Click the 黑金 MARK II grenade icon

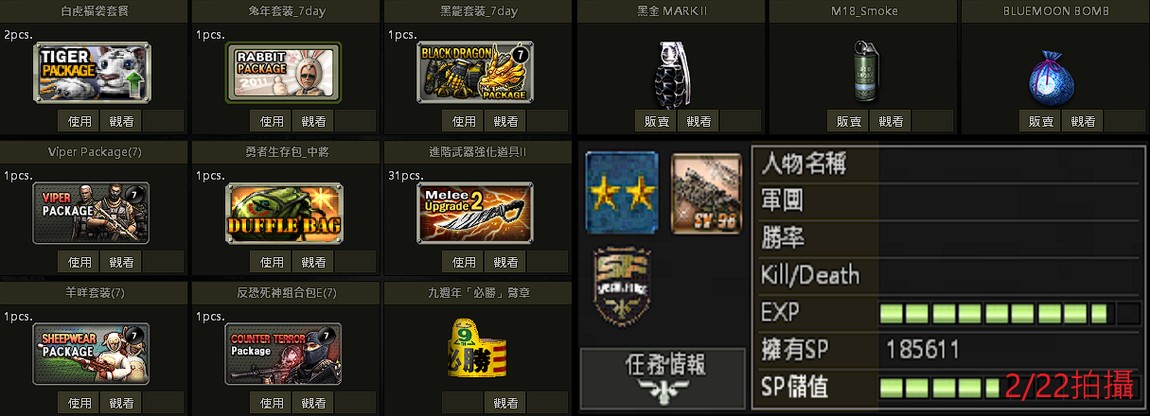coord(667,75)
